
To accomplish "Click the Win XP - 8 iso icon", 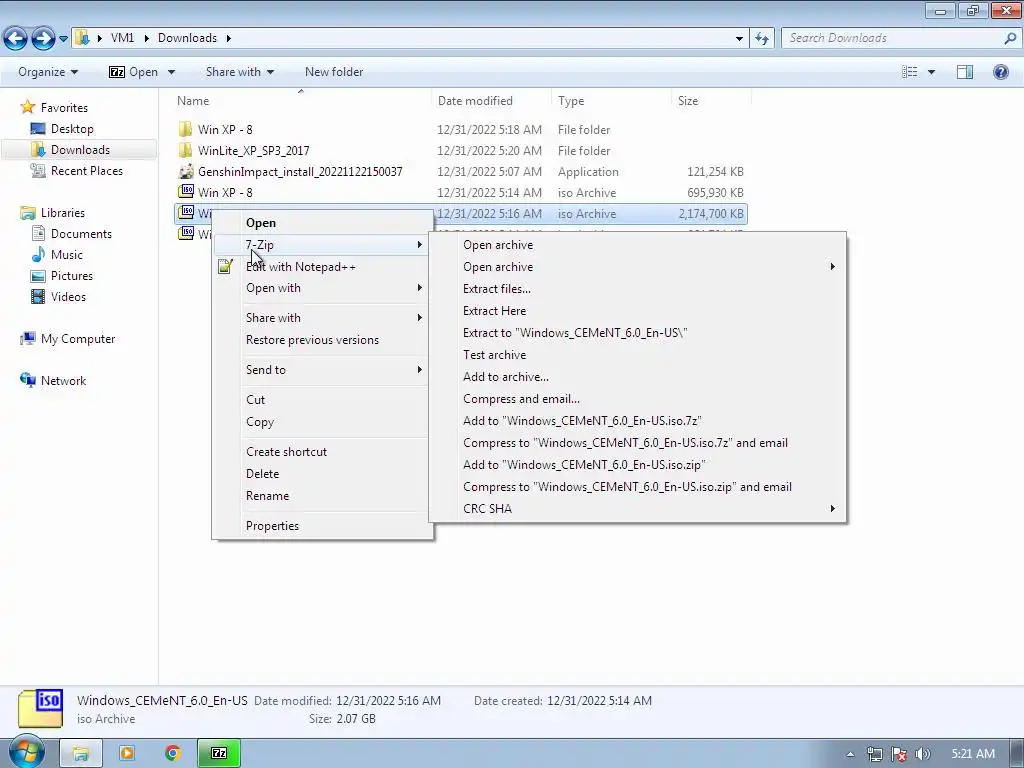I will pyautogui.click(x=186, y=192).
